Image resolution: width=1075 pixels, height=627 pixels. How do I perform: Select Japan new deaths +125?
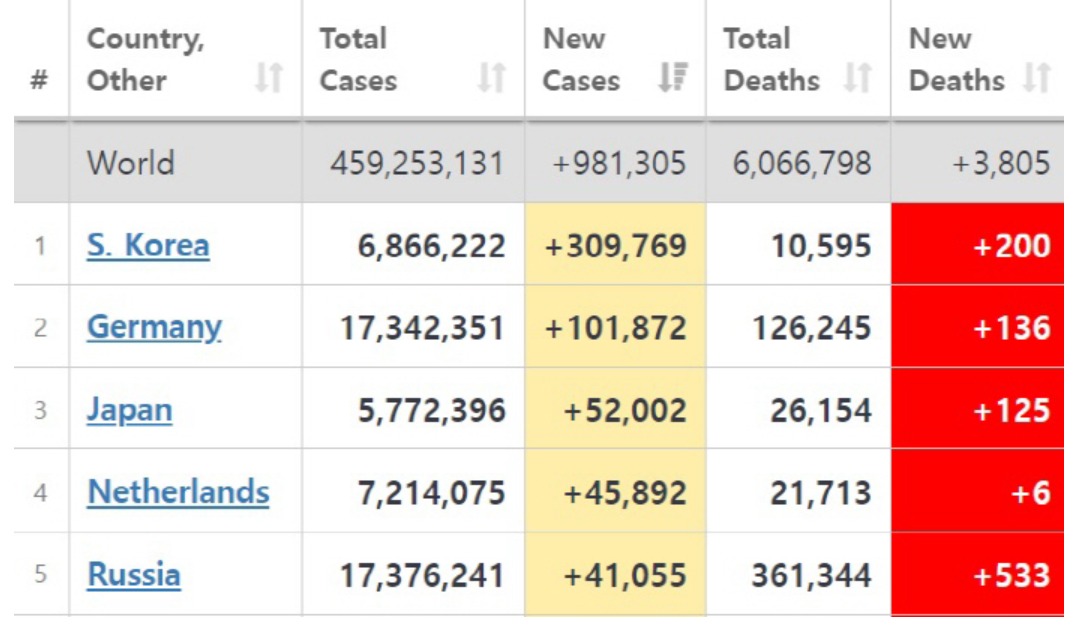click(1012, 410)
